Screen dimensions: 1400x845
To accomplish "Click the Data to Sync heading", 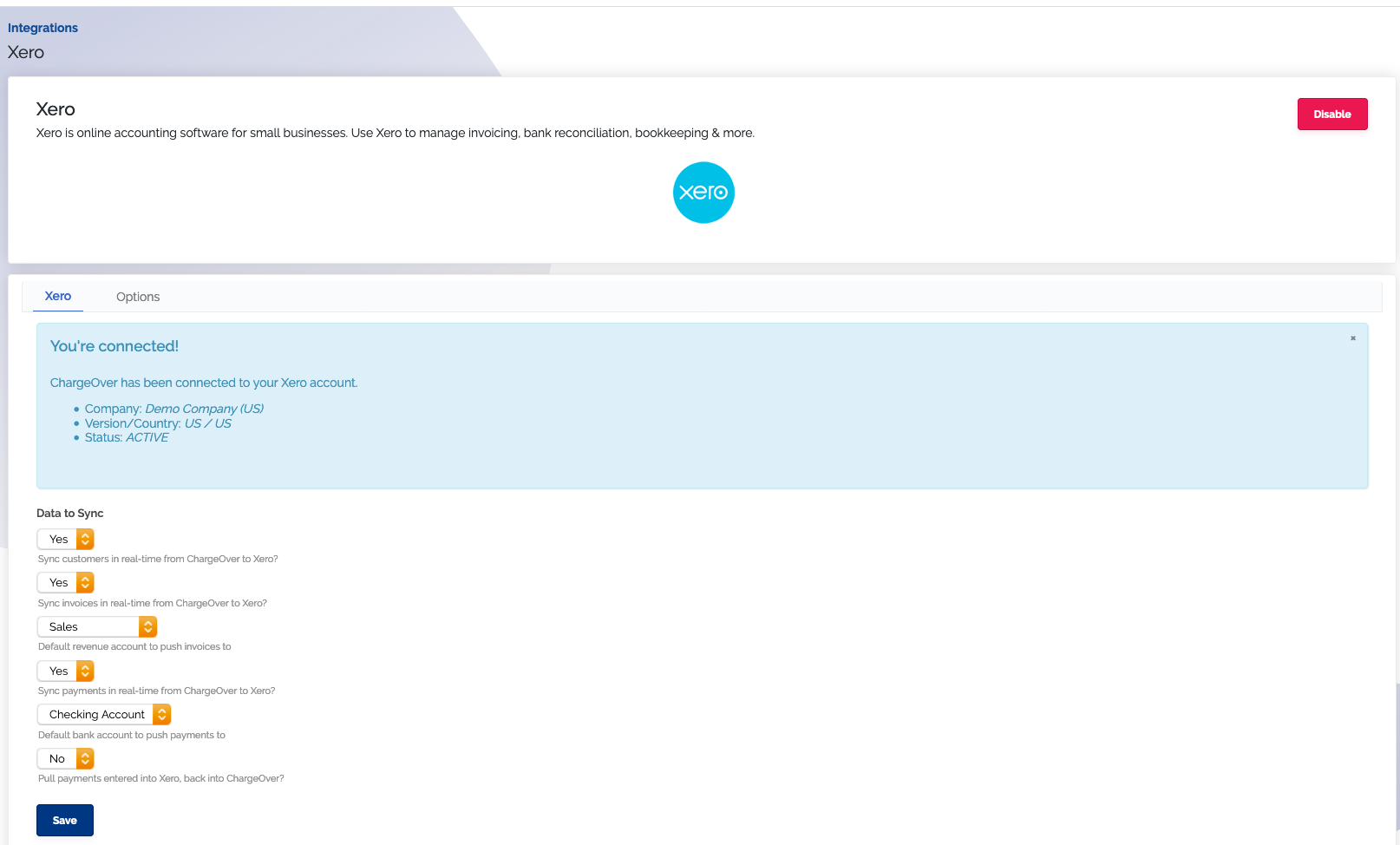I will pyautogui.click(x=70, y=514).
